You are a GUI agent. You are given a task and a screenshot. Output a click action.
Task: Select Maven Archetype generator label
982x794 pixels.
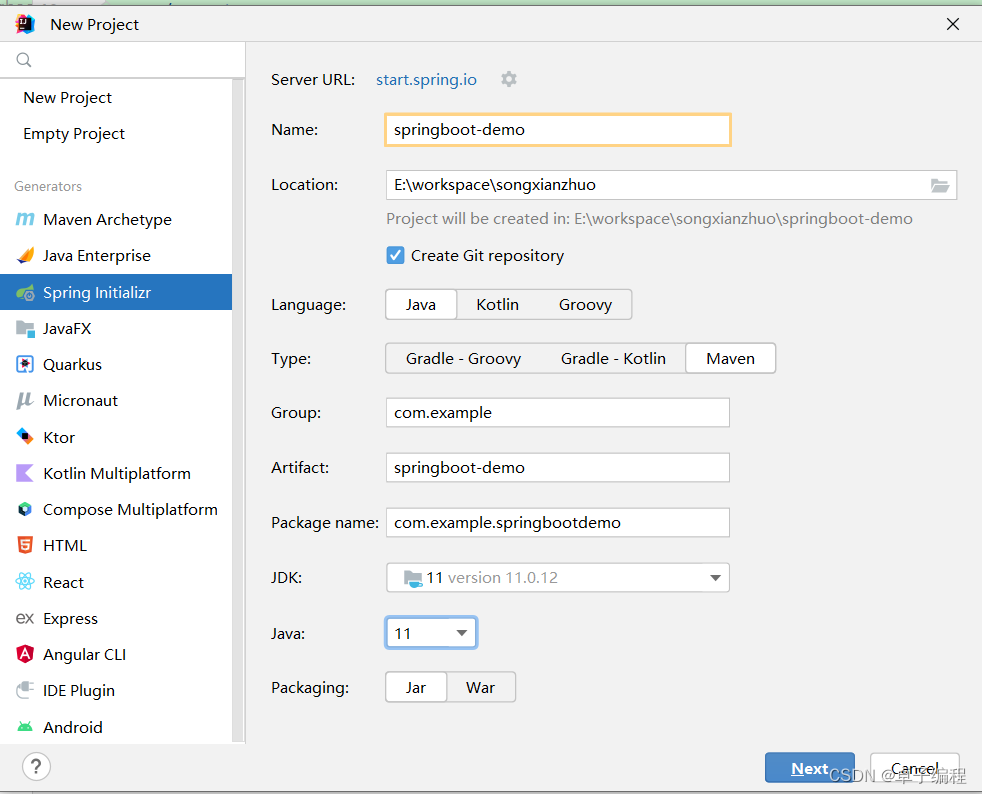coord(107,219)
